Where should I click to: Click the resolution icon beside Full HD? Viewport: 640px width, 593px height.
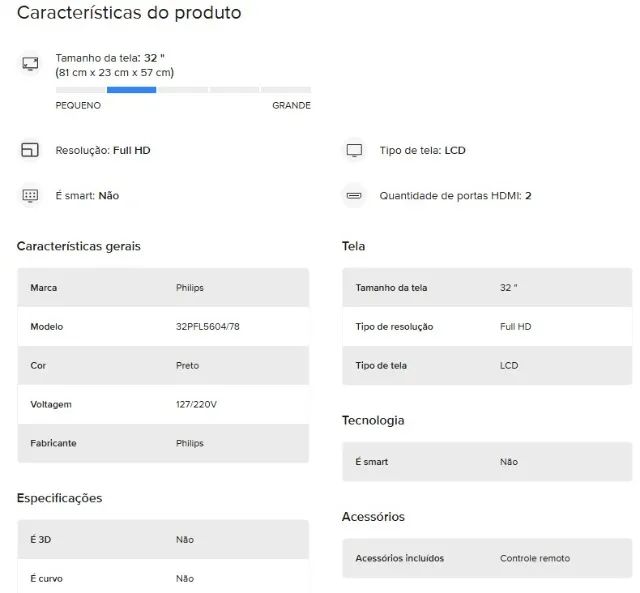[x=30, y=150]
